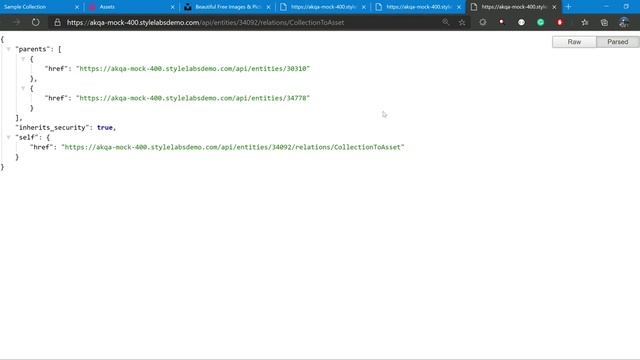Open the self CollectionToAsset href link
Viewport: 640px width, 360px height.
click(233, 147)
